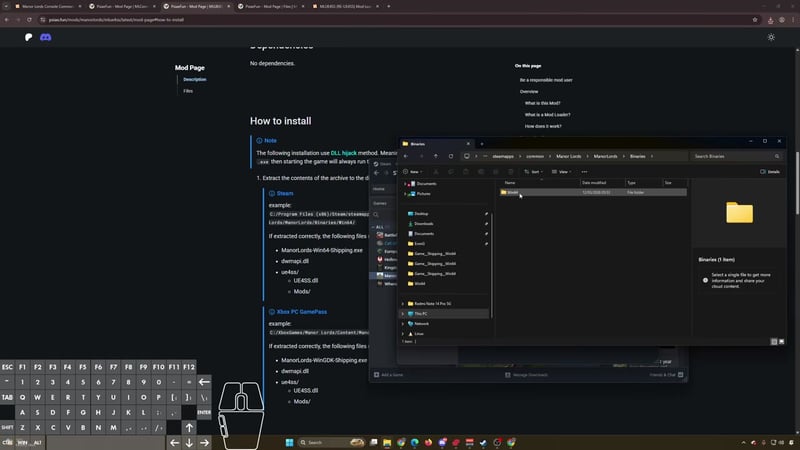The height and width of the screenshot is (450, 800).
Task: Open a new browser tab
Action: pos(389,6)
